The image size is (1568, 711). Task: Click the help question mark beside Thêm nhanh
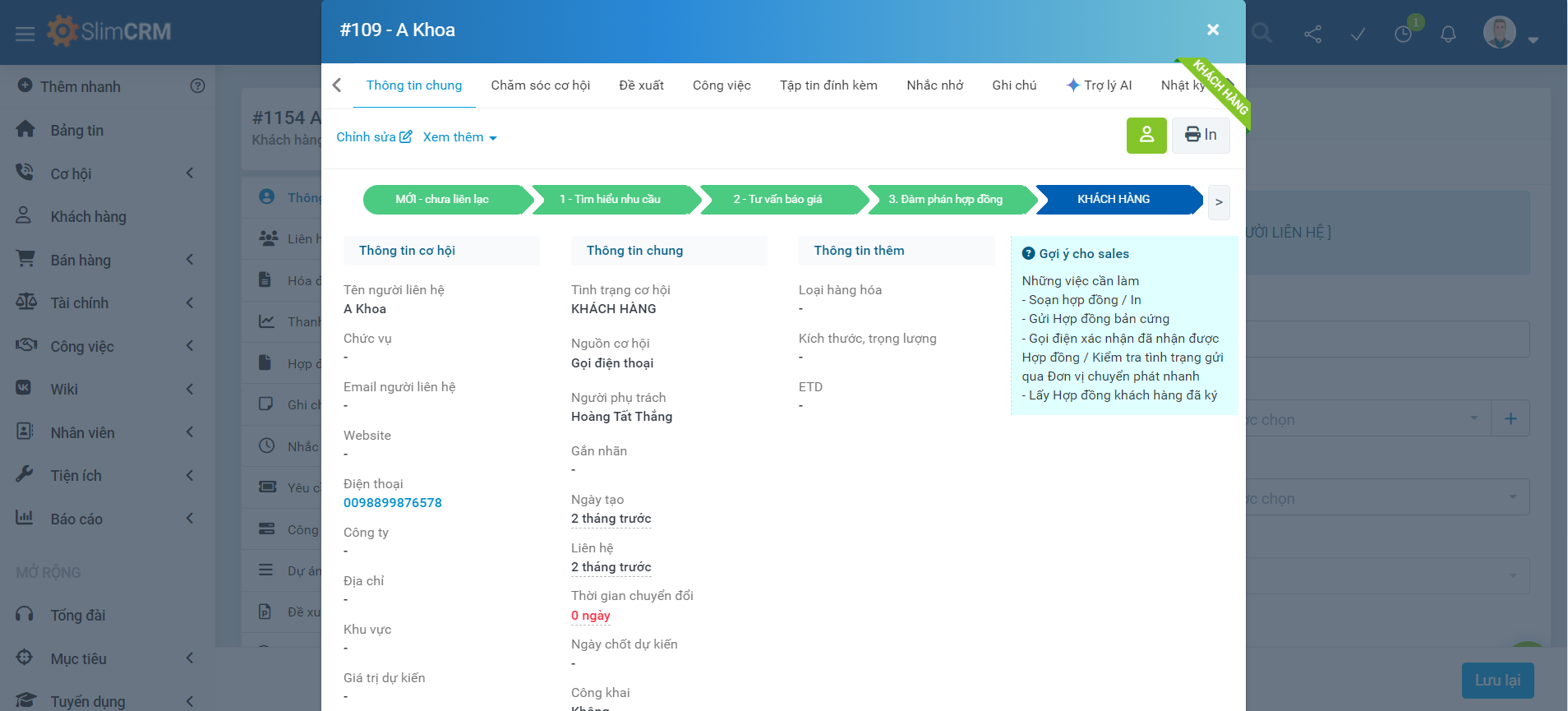tap(197, 86)
